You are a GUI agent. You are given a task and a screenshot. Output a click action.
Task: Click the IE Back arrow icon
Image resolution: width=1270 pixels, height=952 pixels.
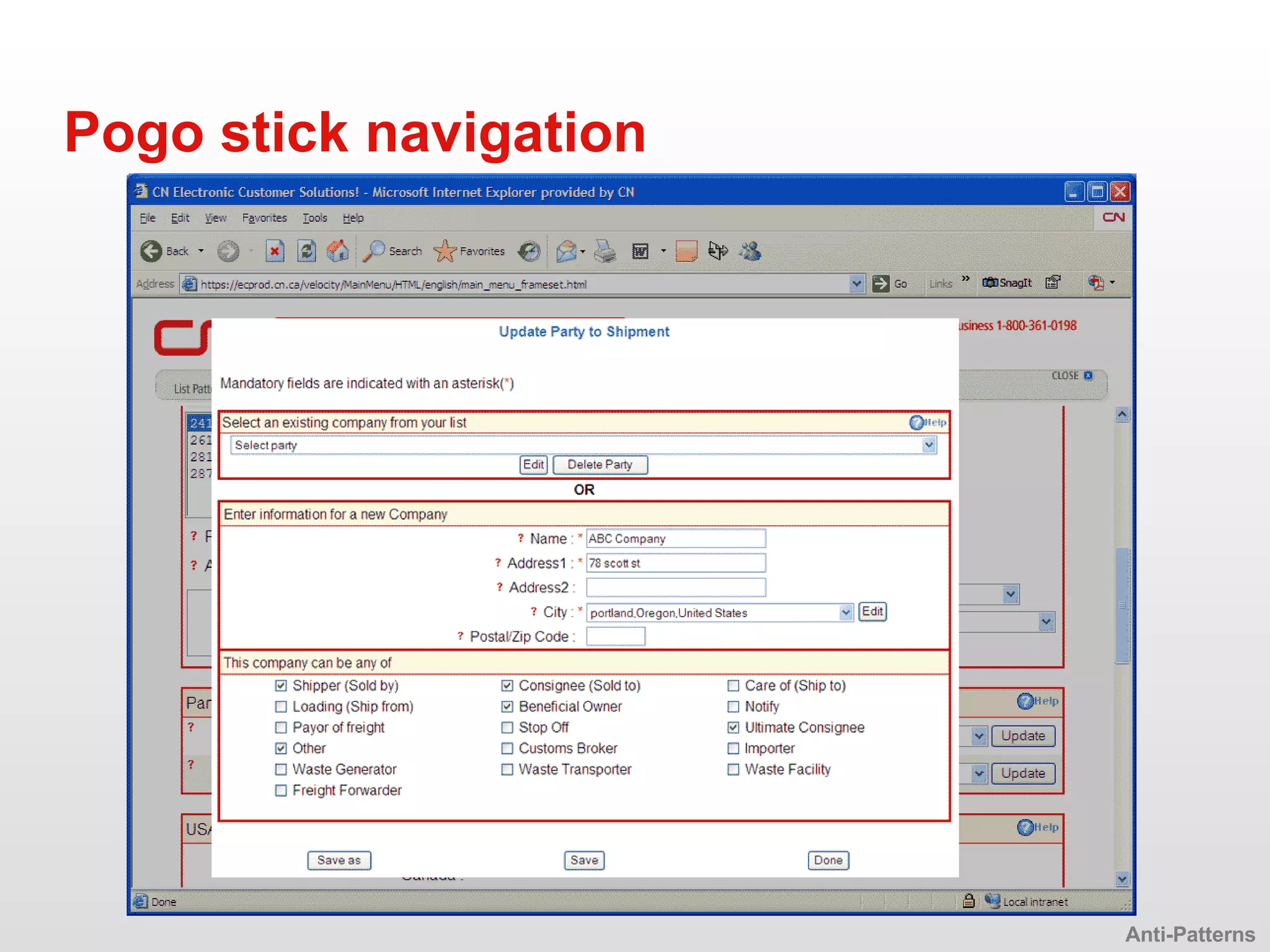pyautogui.click(x=151, y=251)
